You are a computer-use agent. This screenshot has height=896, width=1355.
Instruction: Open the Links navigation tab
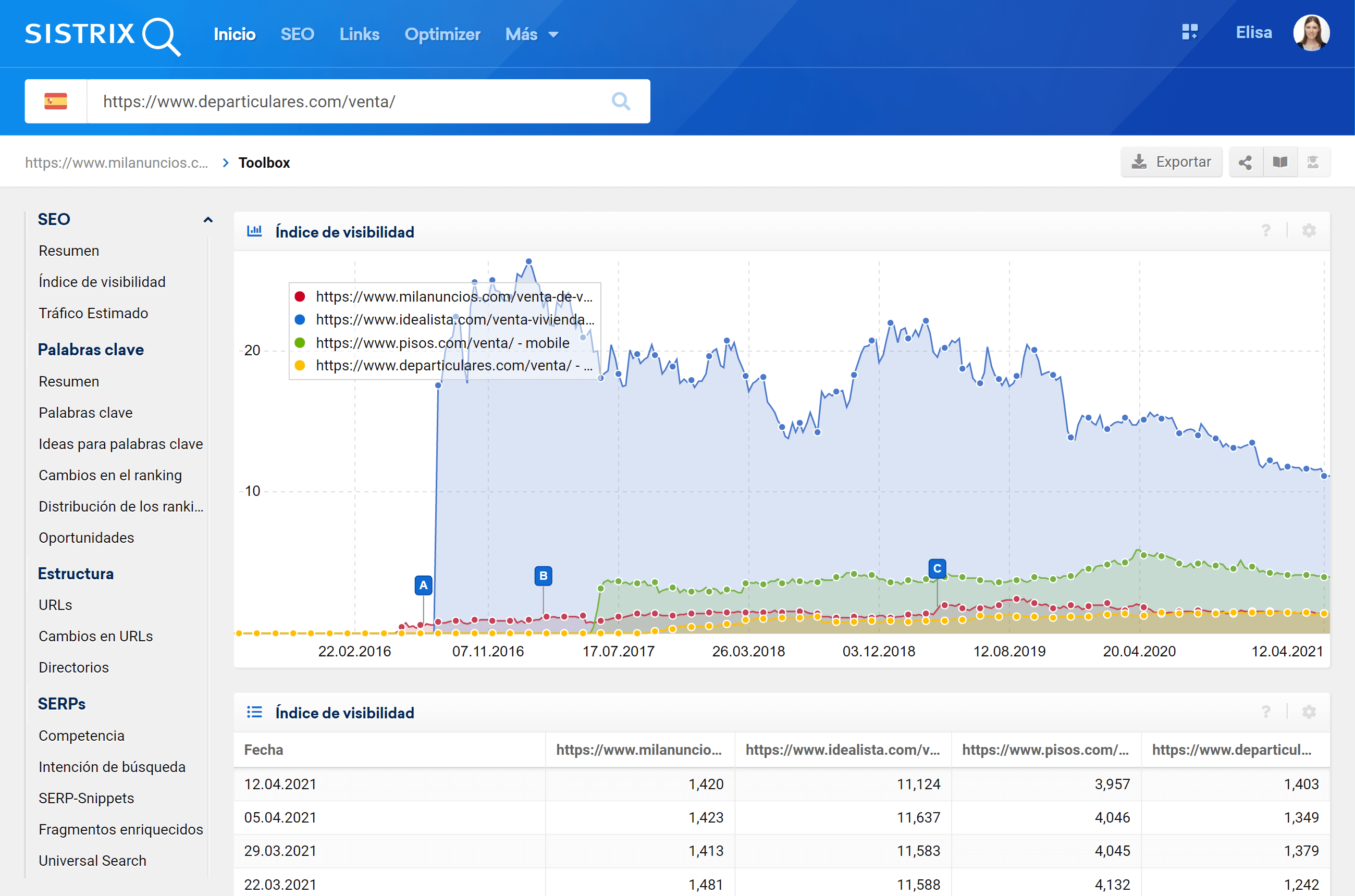[x=359, y=34]
